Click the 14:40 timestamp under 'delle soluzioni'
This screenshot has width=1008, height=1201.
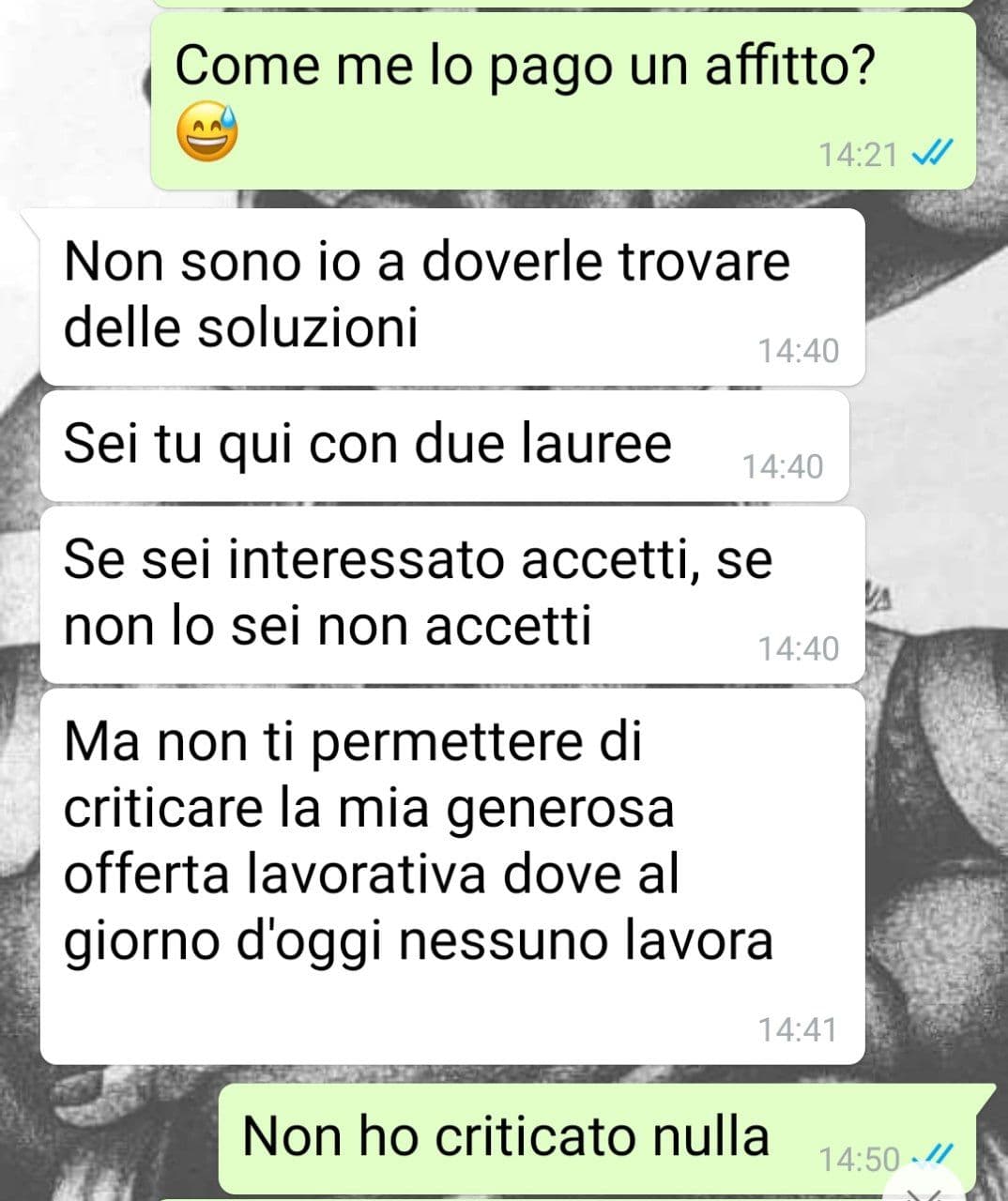[799, 351]
